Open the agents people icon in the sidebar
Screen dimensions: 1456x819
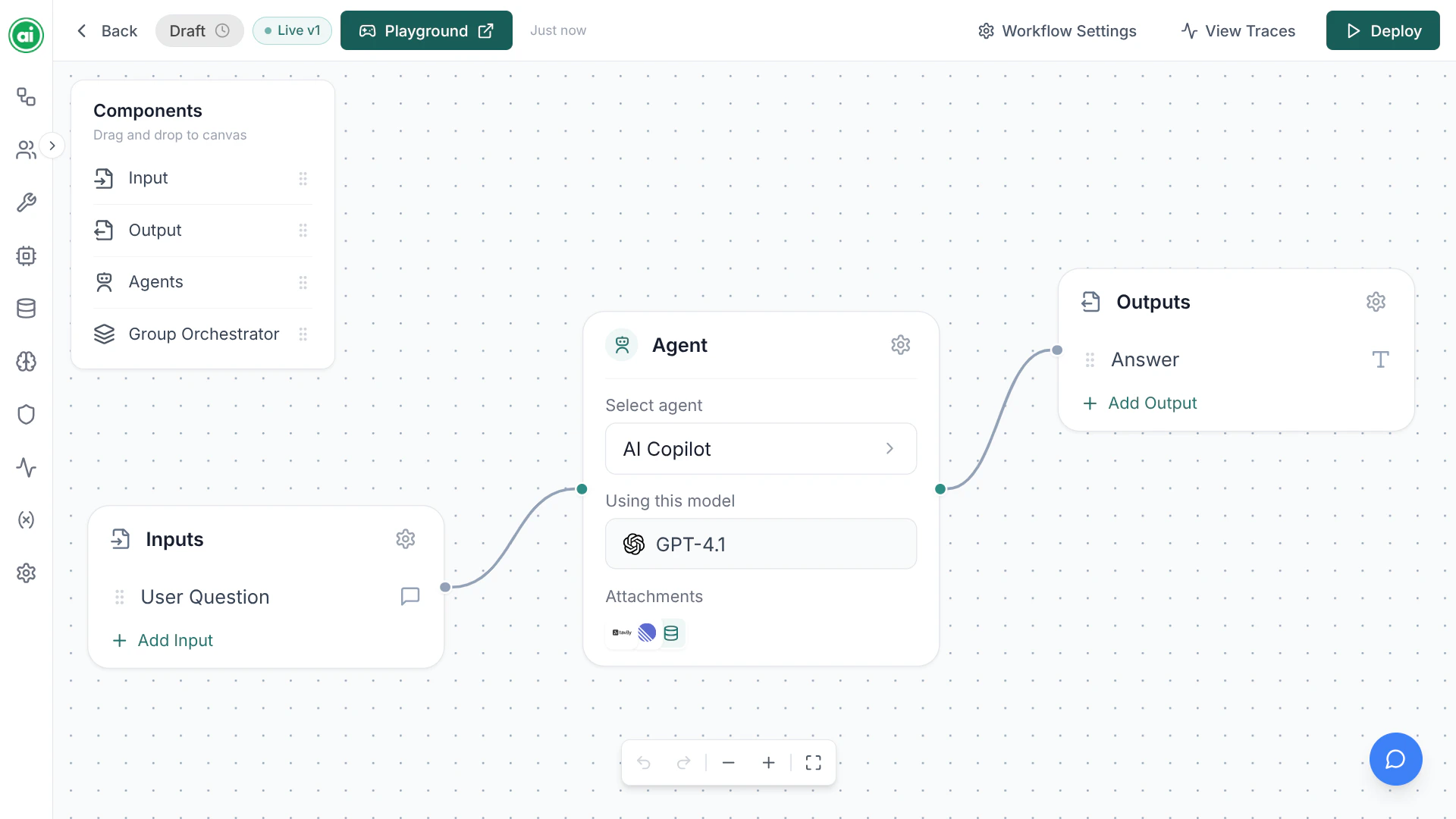coord(27,150)
